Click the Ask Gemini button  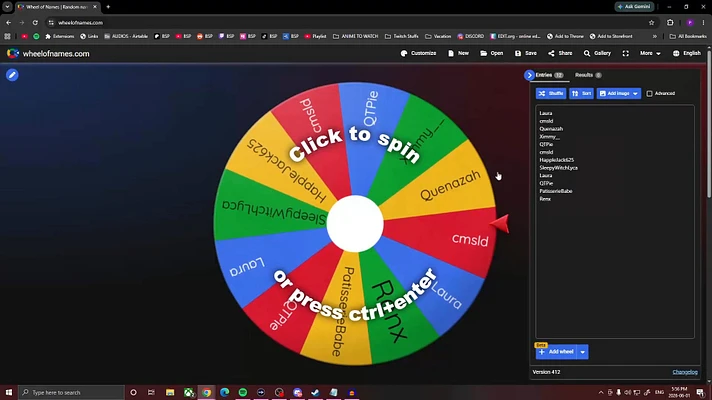point(634,7)
